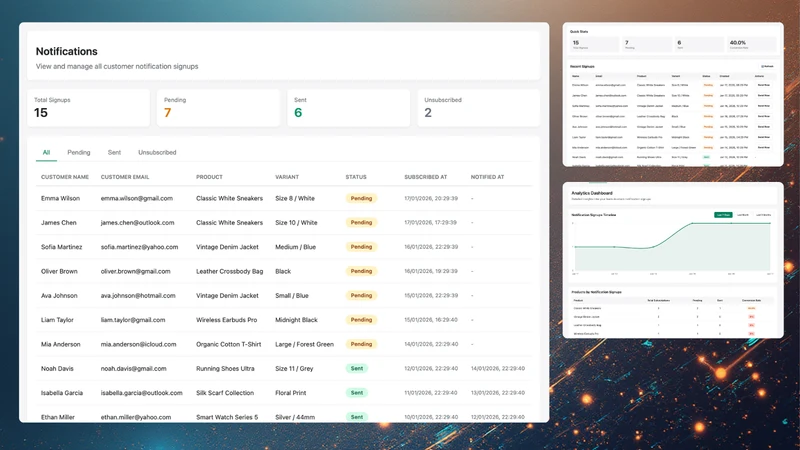This screenshot has height=450, width=800.
Task: Click the Midnight Black variant cell
Action: tap(296, 320)
